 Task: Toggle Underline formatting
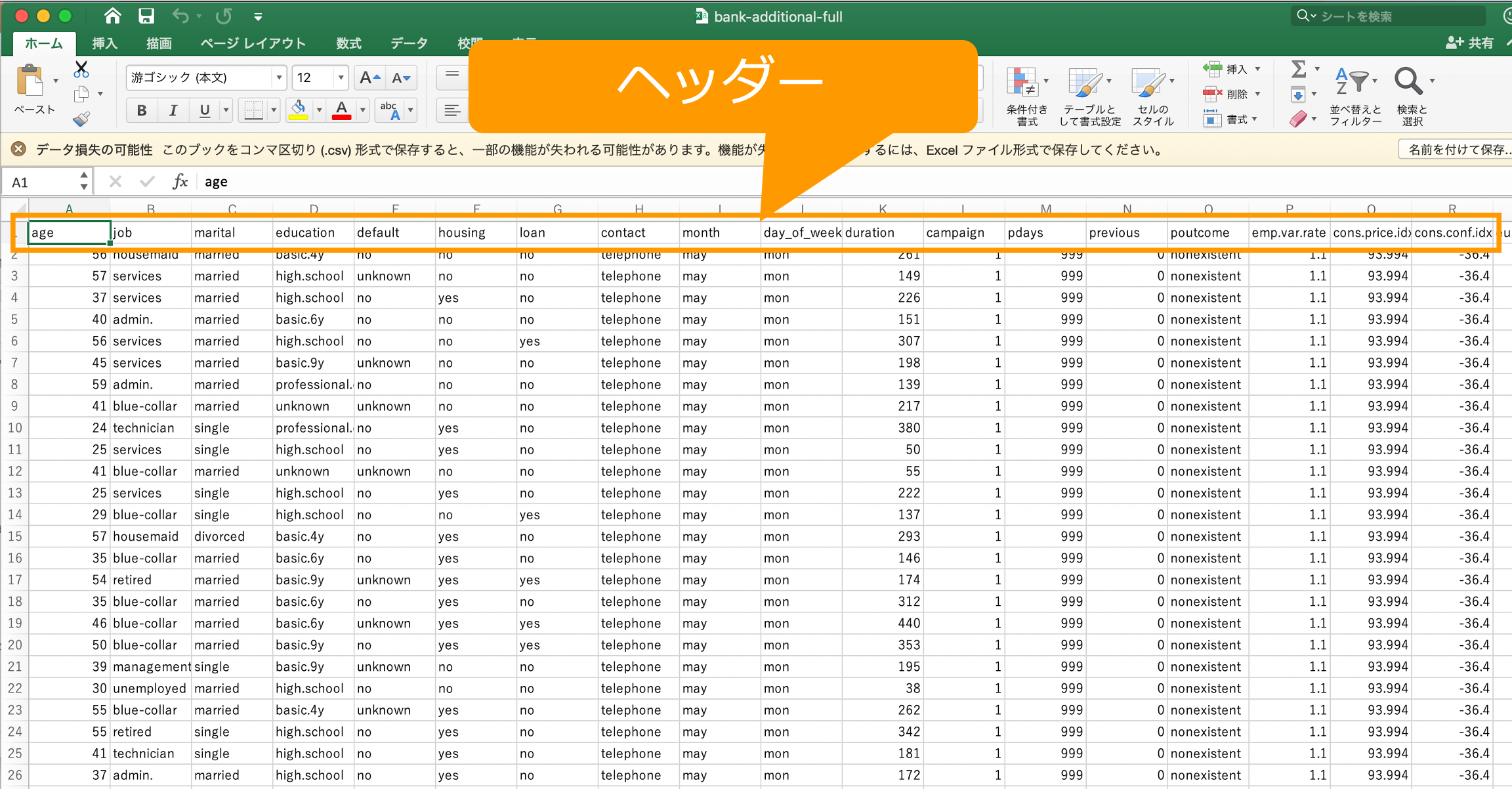pos(204,110)
